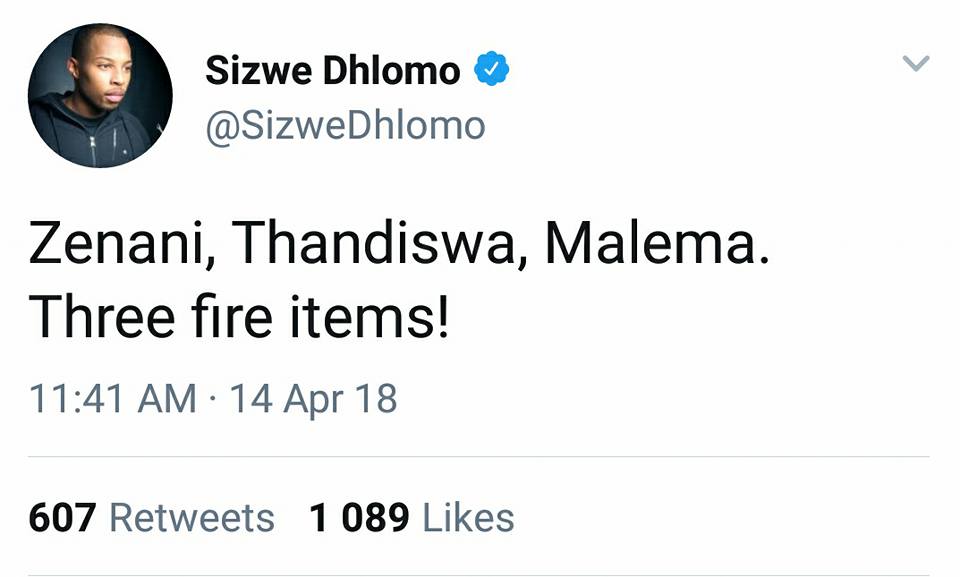960x577 pixels.
Task: Visit the @SizweDhlomo handle
Action: [345, 126]
